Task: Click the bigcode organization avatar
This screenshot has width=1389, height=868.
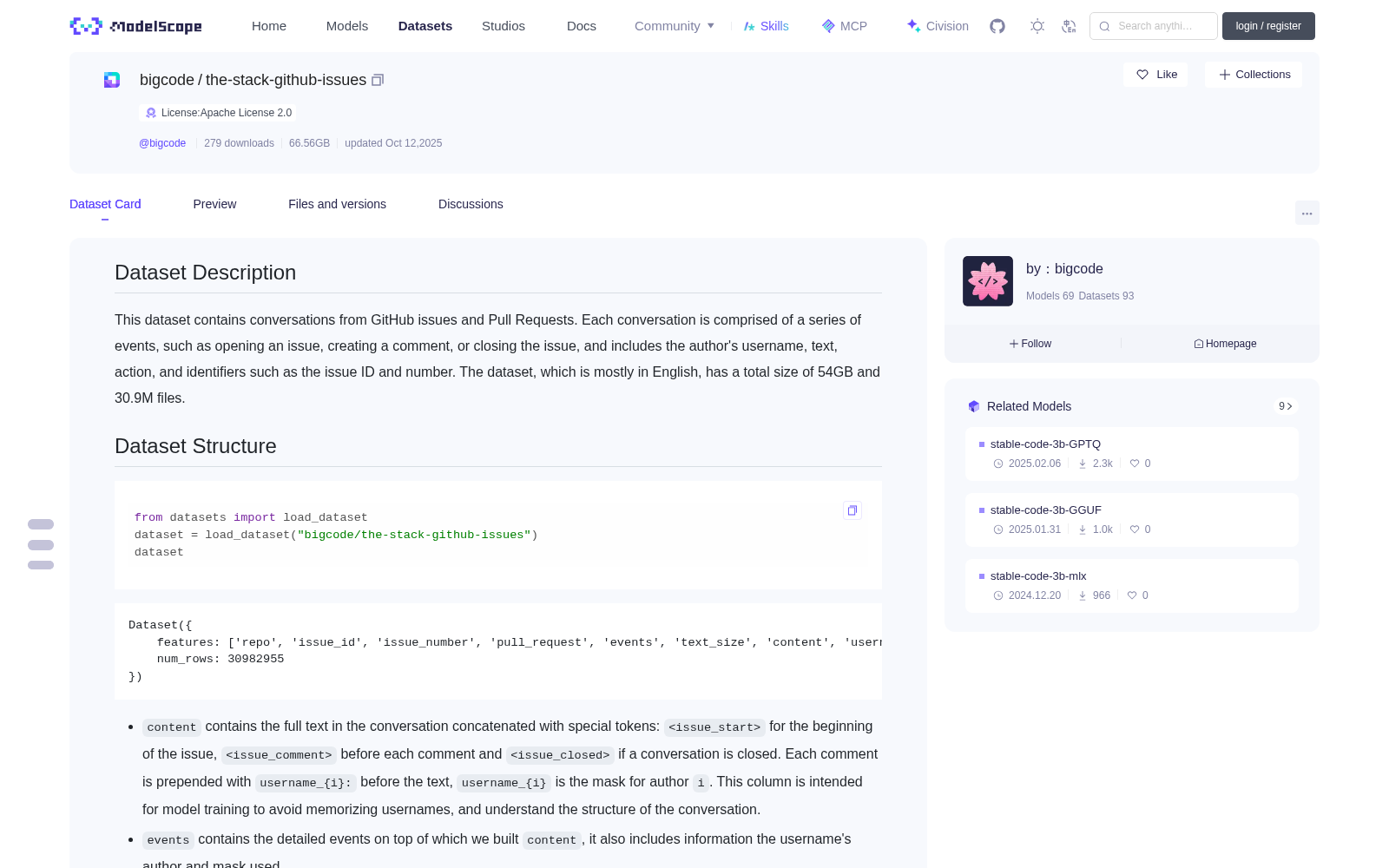Action: tap(988, 281)
